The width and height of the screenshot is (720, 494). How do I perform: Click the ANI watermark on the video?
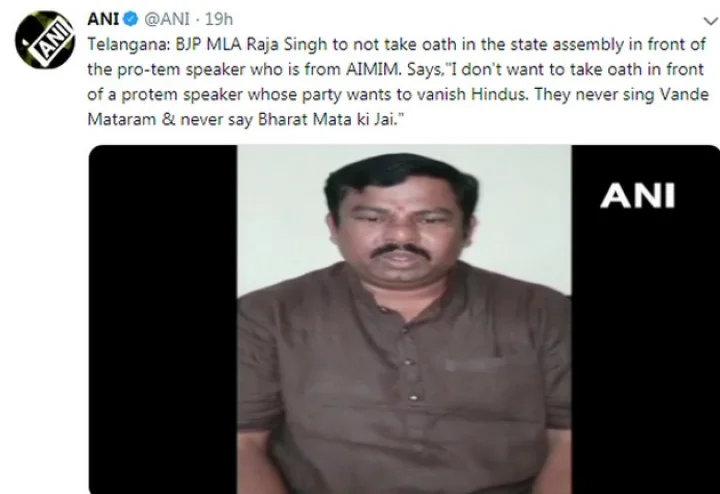tap(637, 196)
